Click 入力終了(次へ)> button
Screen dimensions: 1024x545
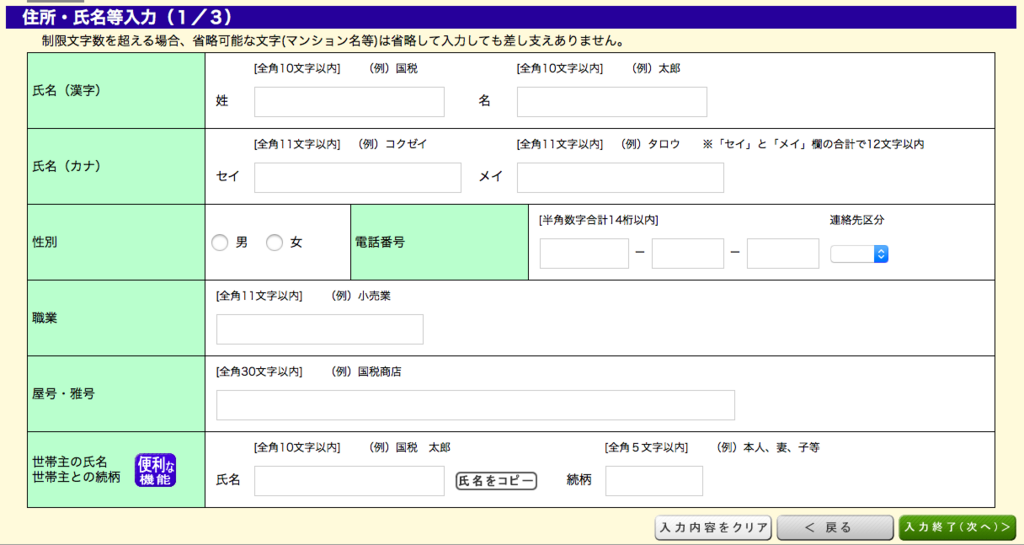[x=957, y=527]
